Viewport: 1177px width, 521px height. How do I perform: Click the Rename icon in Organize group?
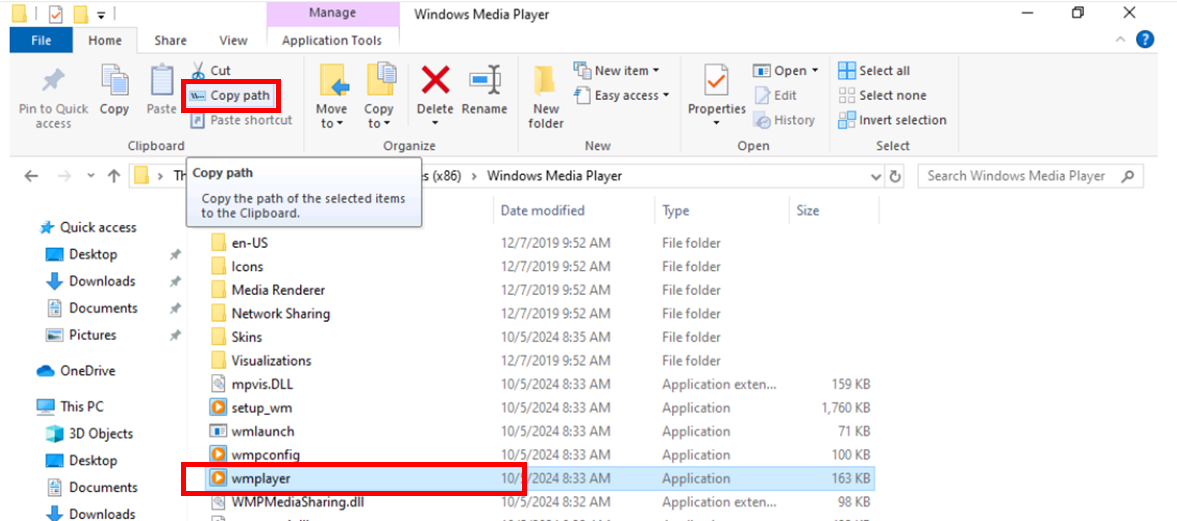(x=484, y=83)
